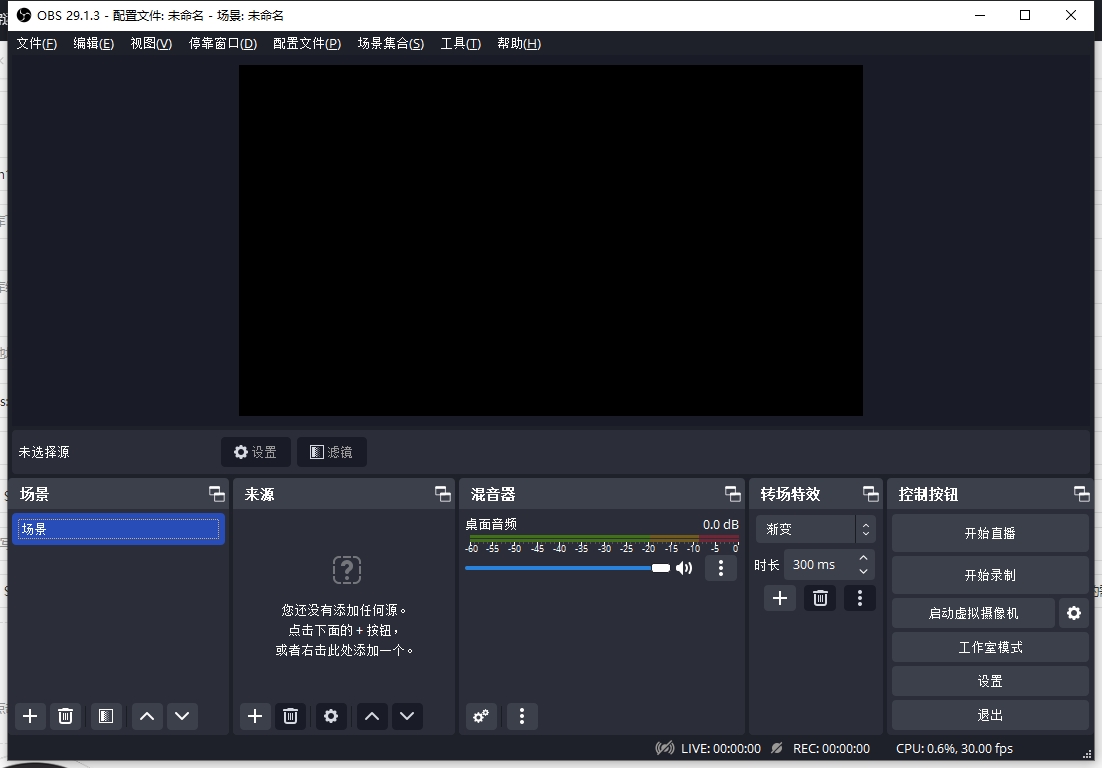Select the 场景 item in scenes list
The image size is (1102, 768).
pos(118,529)
